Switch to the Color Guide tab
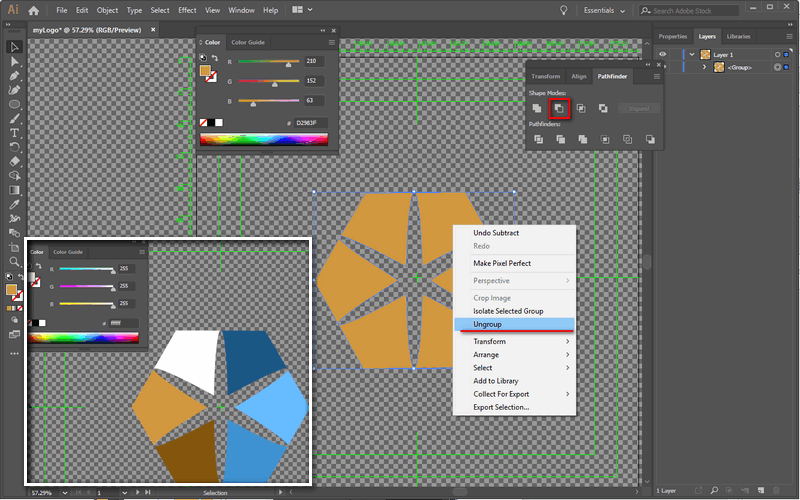The height and width of the screenshot is (500, 800). click(248, 43)
